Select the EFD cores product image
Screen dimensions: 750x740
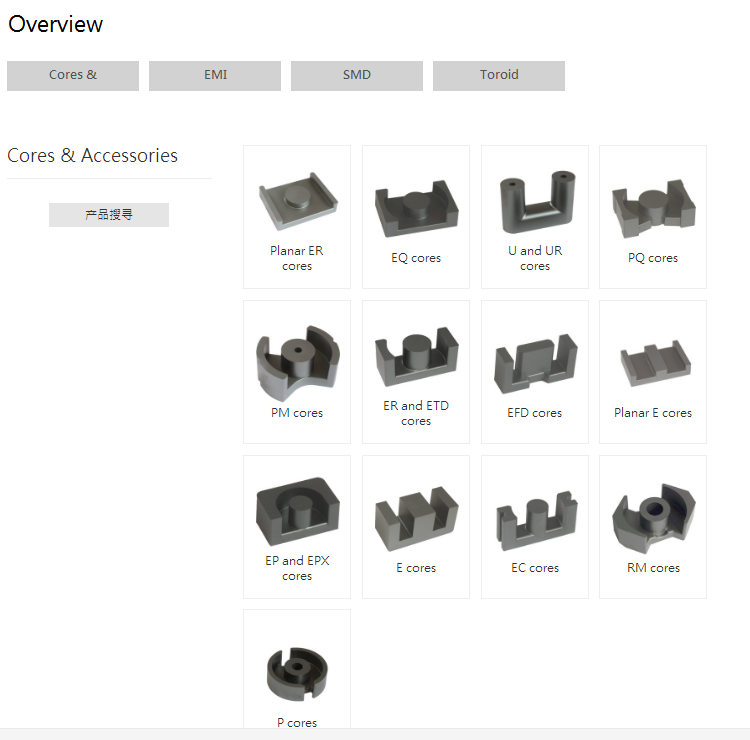(534, 362)
